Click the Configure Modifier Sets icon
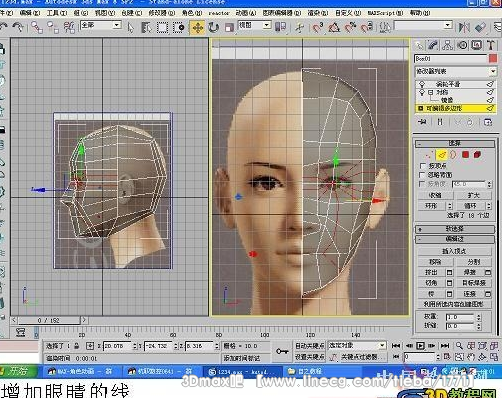The width and height of the screenshot is (503, 398). [488, 122]
